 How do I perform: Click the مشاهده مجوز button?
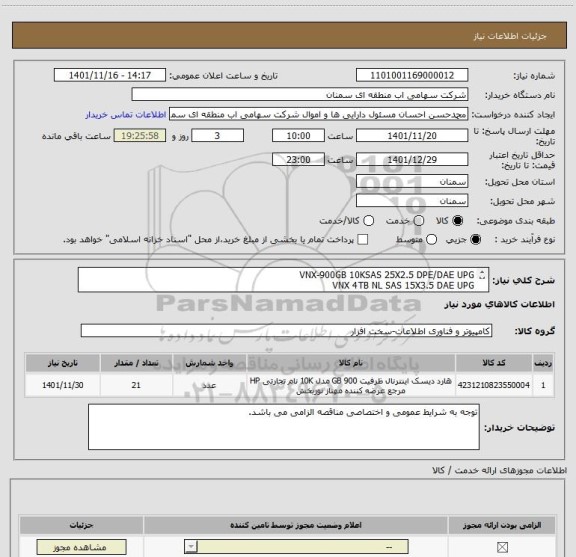[x=81, y=547]
